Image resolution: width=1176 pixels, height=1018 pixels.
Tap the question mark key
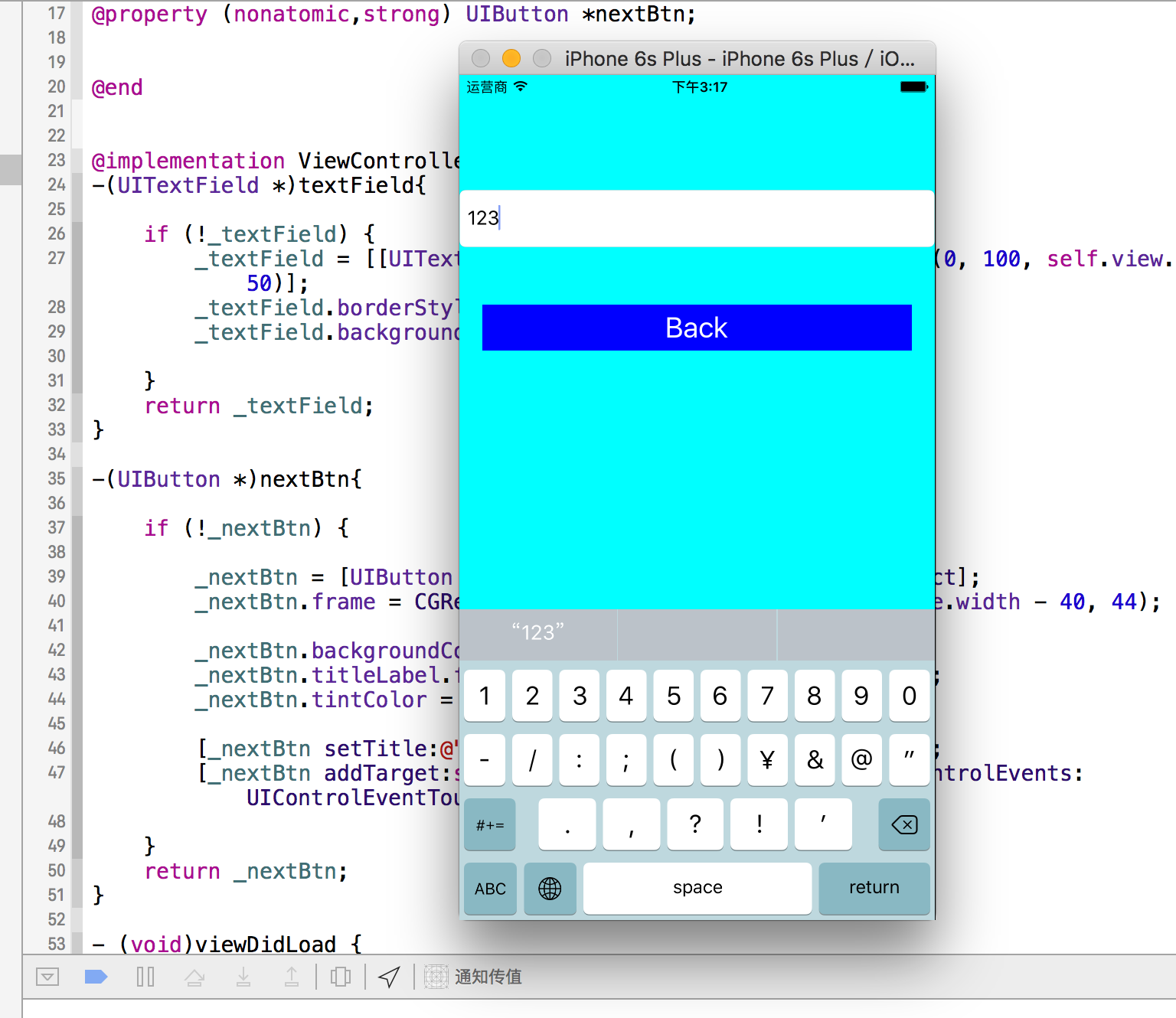695,824
